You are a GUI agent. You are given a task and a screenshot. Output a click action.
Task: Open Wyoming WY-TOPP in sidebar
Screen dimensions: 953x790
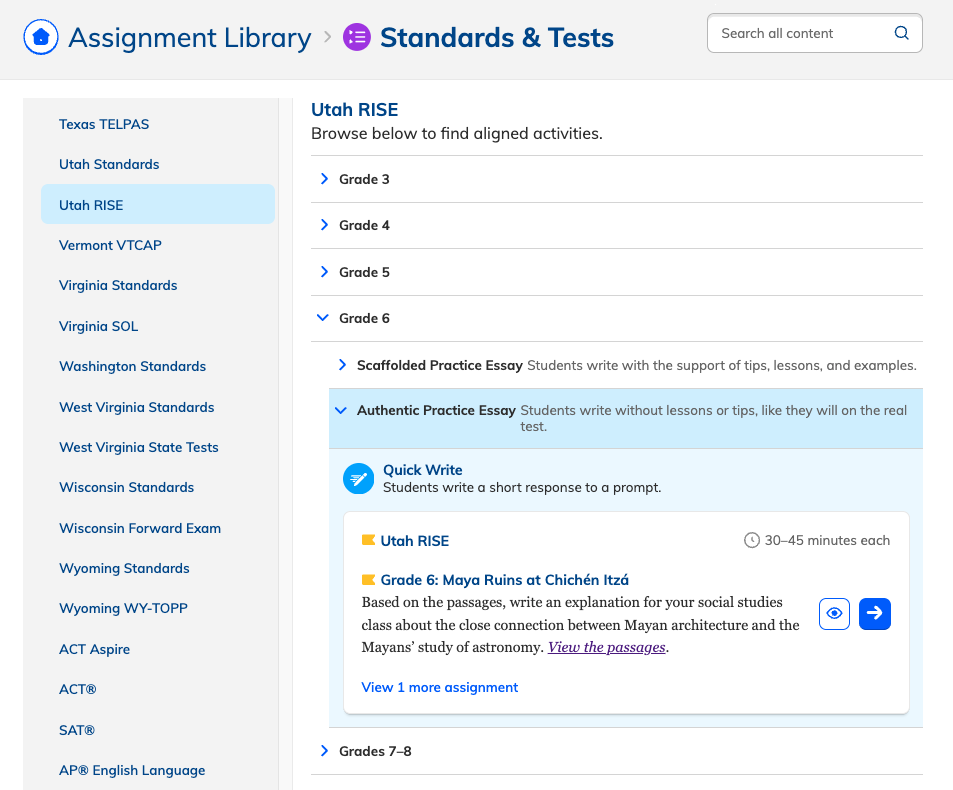pyautogui.click(x=123, y=608)
